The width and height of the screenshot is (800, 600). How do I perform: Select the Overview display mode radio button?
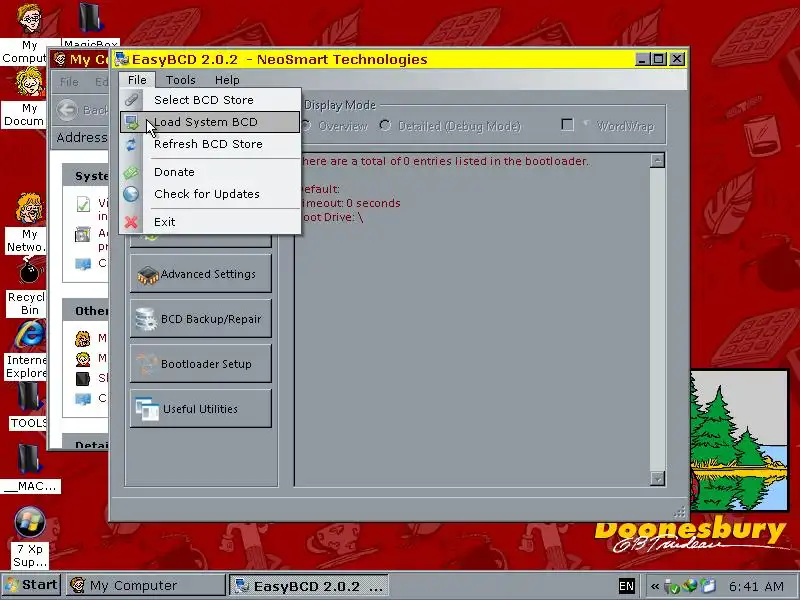click(306, 126)
